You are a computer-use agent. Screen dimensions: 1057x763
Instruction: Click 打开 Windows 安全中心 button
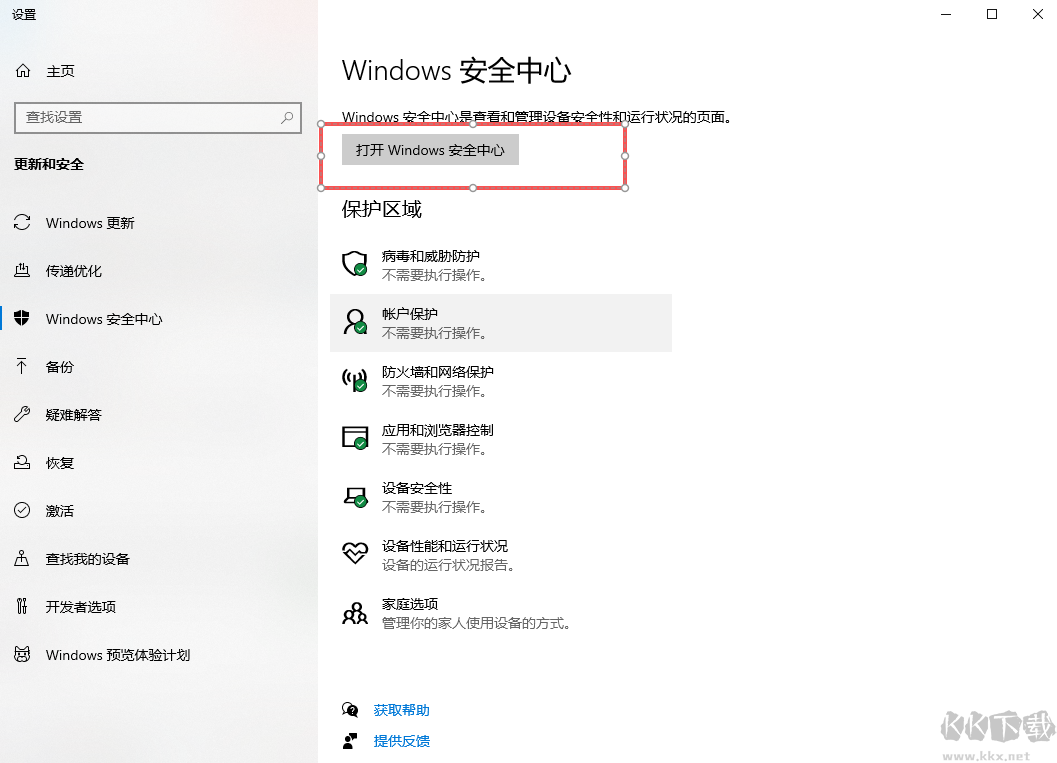[x=430, y=150]
